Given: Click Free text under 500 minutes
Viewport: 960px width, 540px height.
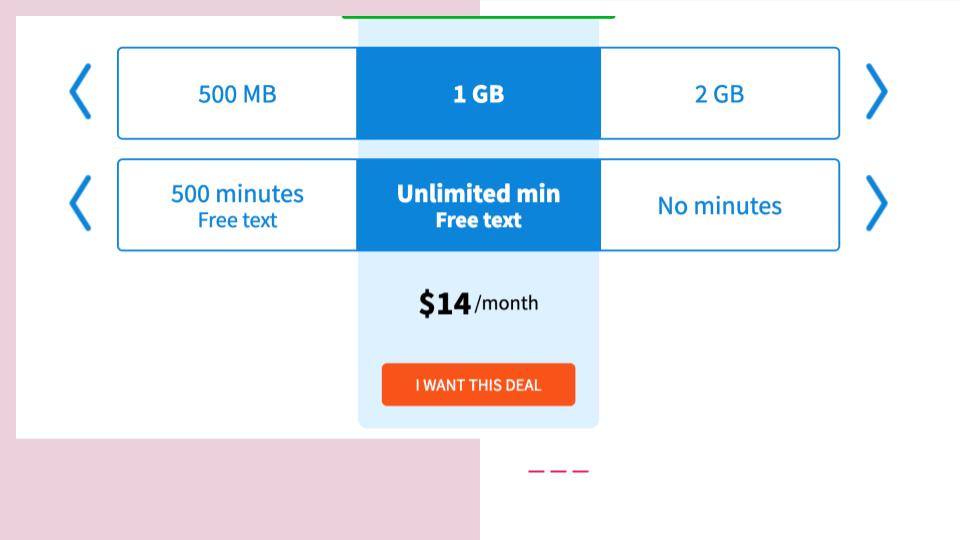Looking at the screenshot, I should click(x=237, y=221).
